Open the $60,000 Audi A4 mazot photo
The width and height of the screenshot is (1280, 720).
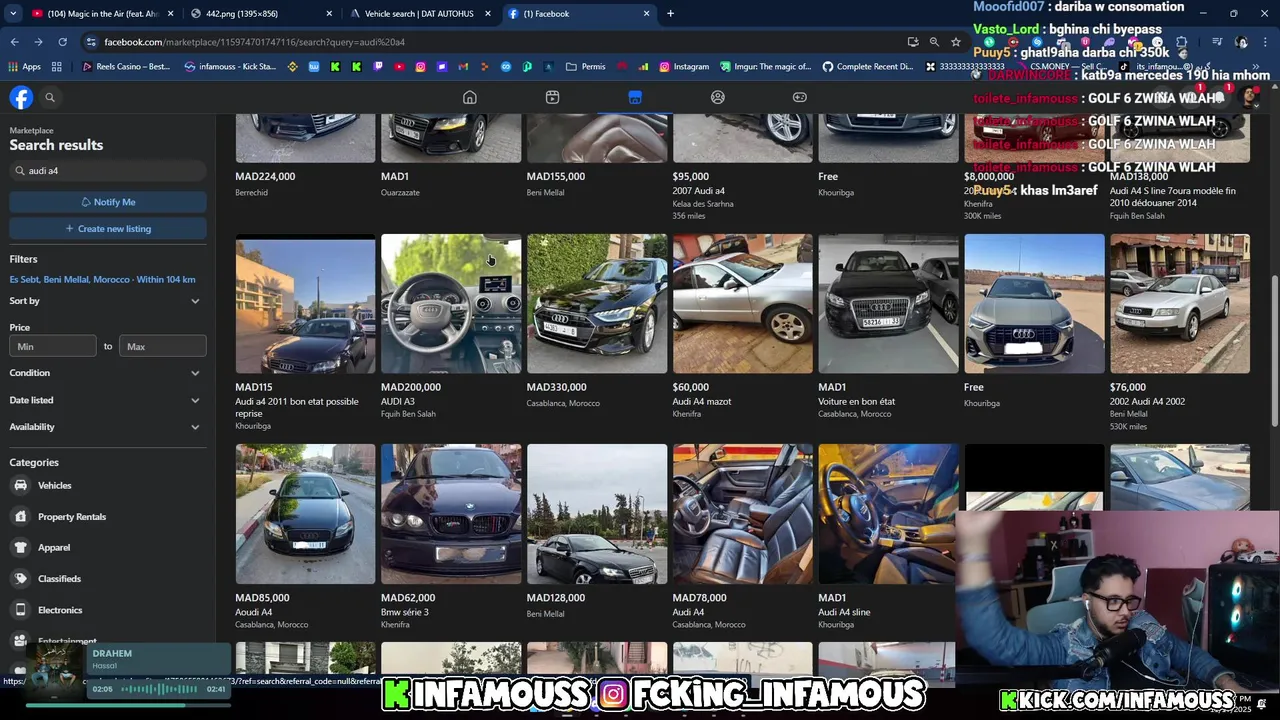coord(743,304)
